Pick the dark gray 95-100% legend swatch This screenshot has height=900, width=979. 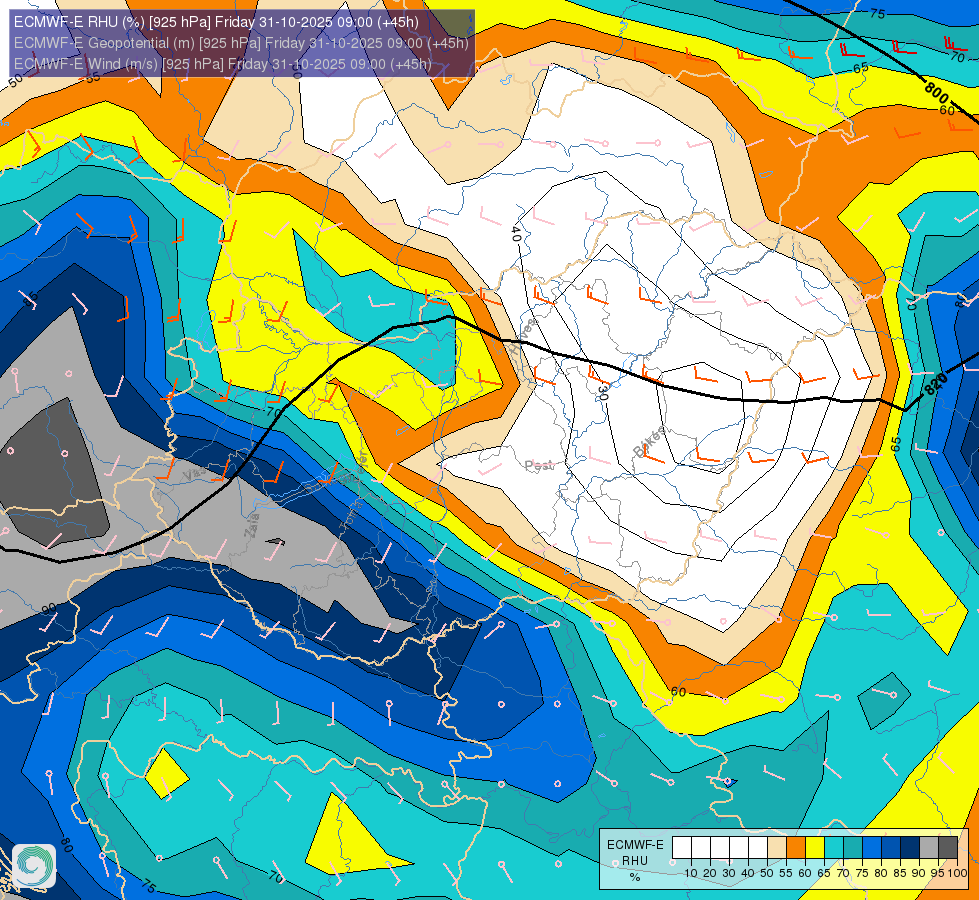(948, 848)
